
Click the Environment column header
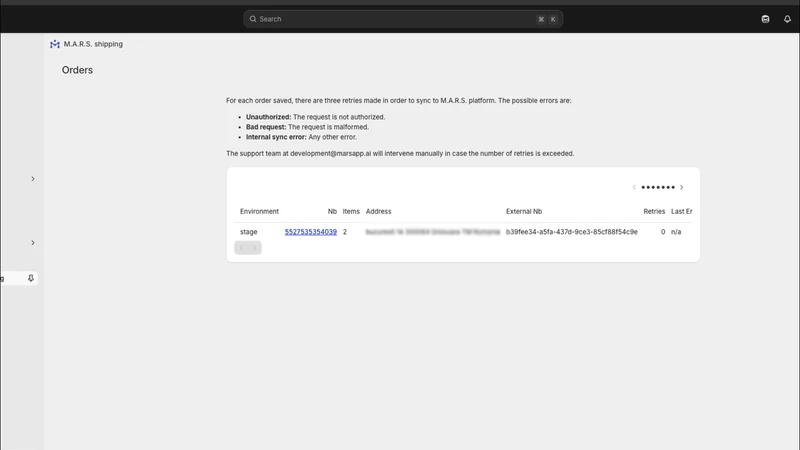tap(259, 211)
